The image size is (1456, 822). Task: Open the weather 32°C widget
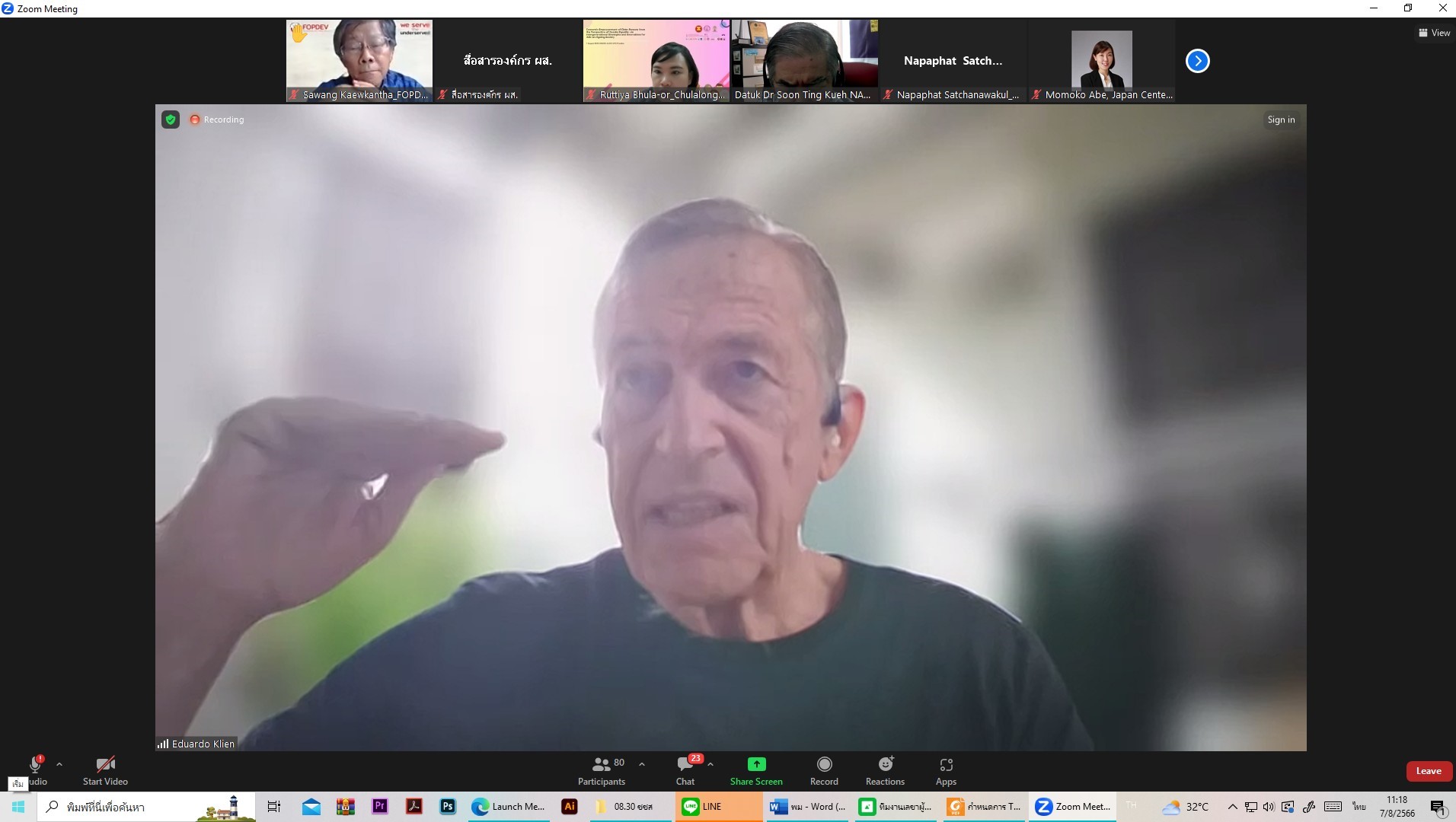[x=1186, y=807]
